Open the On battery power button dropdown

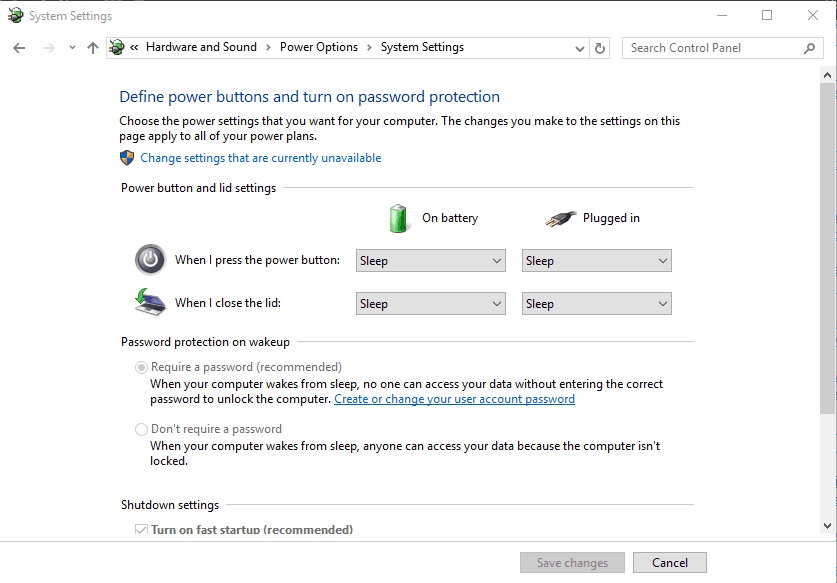(430, 260)
